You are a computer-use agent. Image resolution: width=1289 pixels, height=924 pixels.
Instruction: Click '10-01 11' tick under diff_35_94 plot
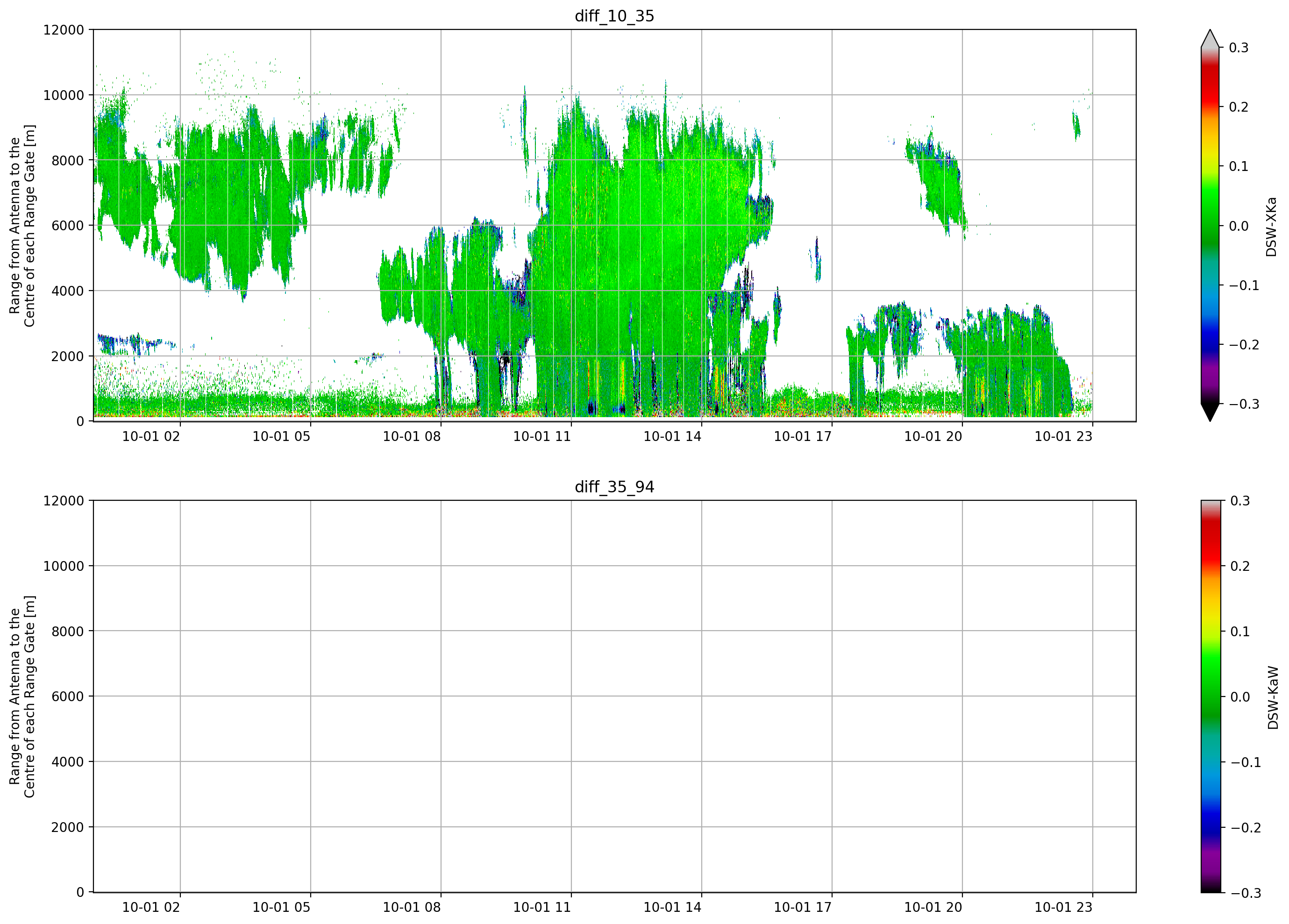pyautogui.click(x=542, y=908)
